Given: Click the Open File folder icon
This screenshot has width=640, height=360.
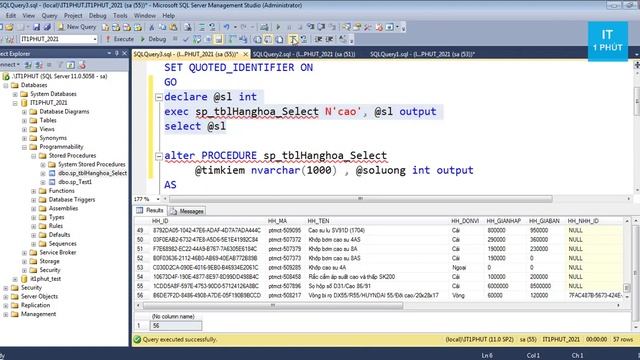Looking at the screenshot, I should click(x=9, y=27).
